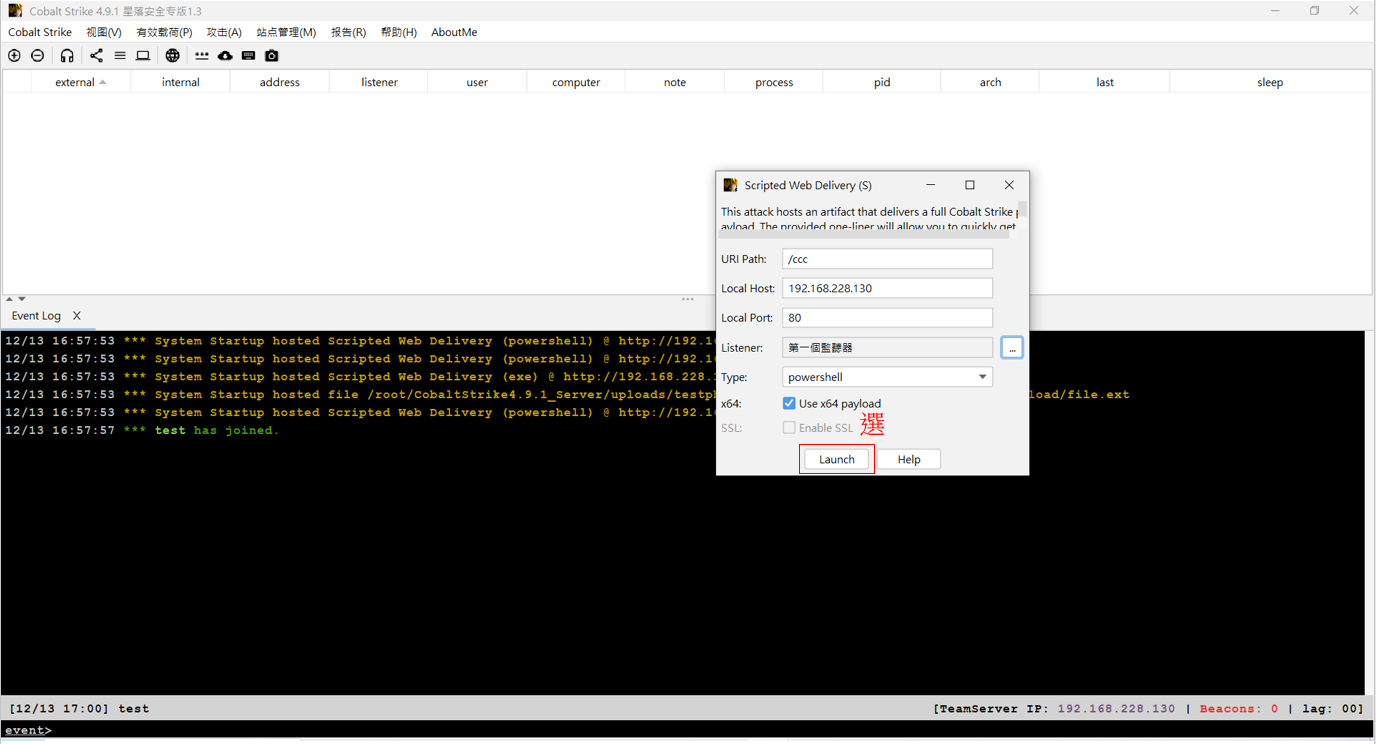Sort by user column header
Viewport: 1376px width, 744px height.
[477, 82]
